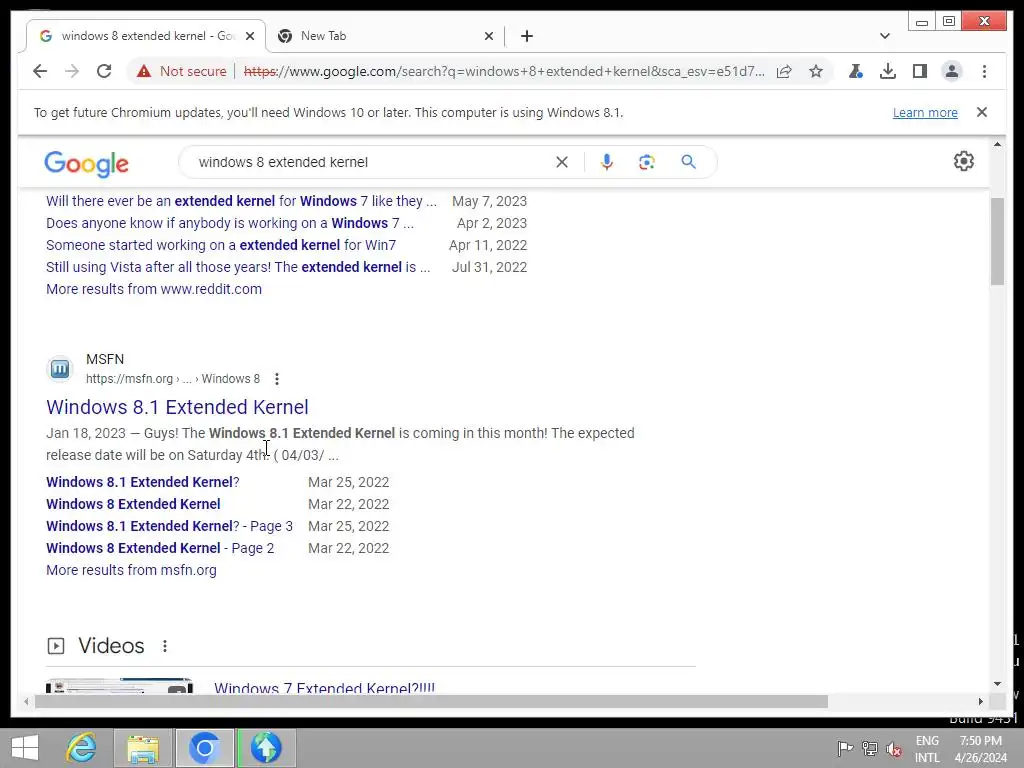Screen dimensions: 1024x768
Task: Open 'Someone started working on a extended kernel' link
Action: [221, 245]
